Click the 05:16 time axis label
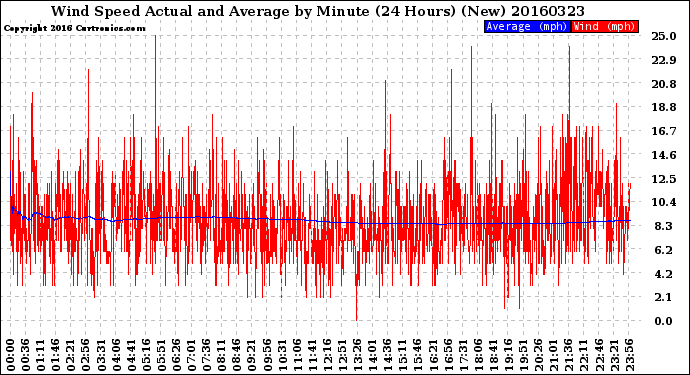Screen dimensions: 690x375 146,355
